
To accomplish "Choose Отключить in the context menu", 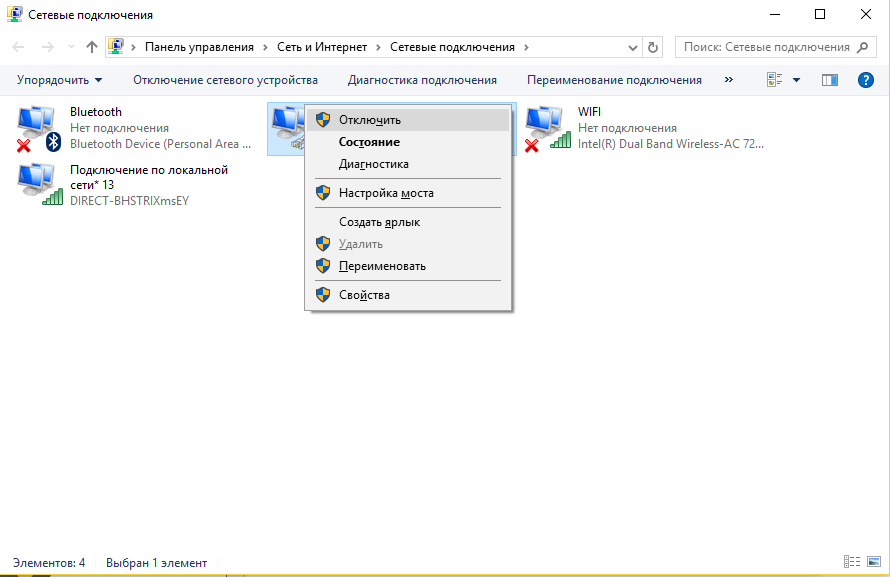I will 369,120.
